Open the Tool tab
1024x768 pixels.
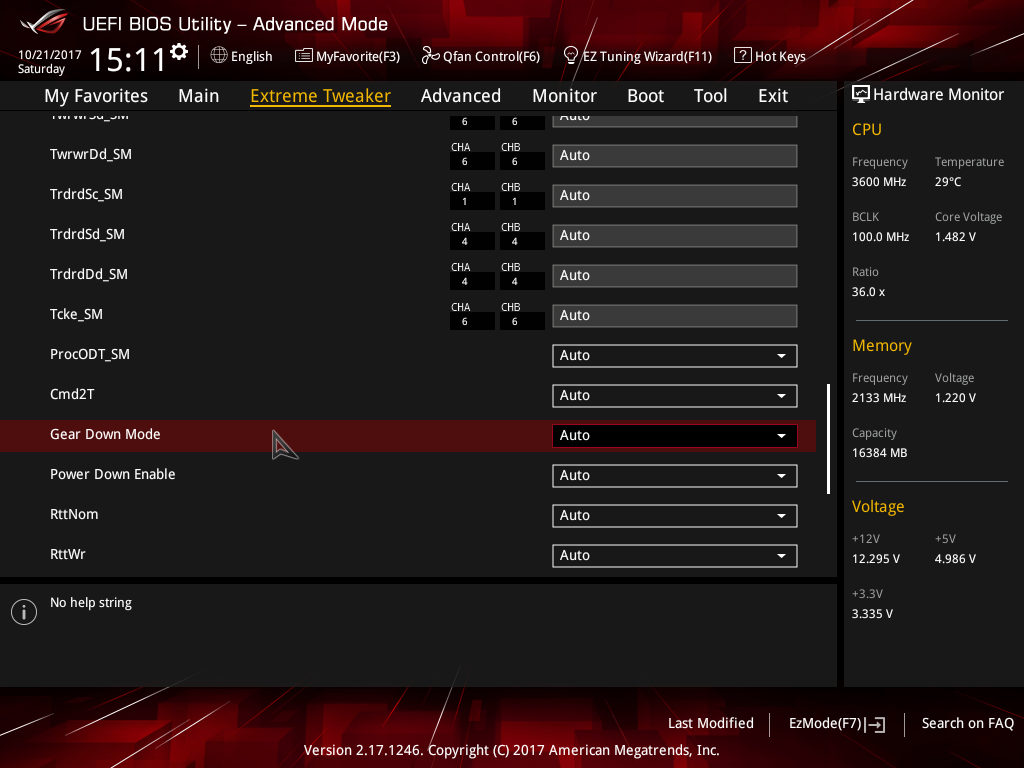pyautogui.click(x=711, y=96)
